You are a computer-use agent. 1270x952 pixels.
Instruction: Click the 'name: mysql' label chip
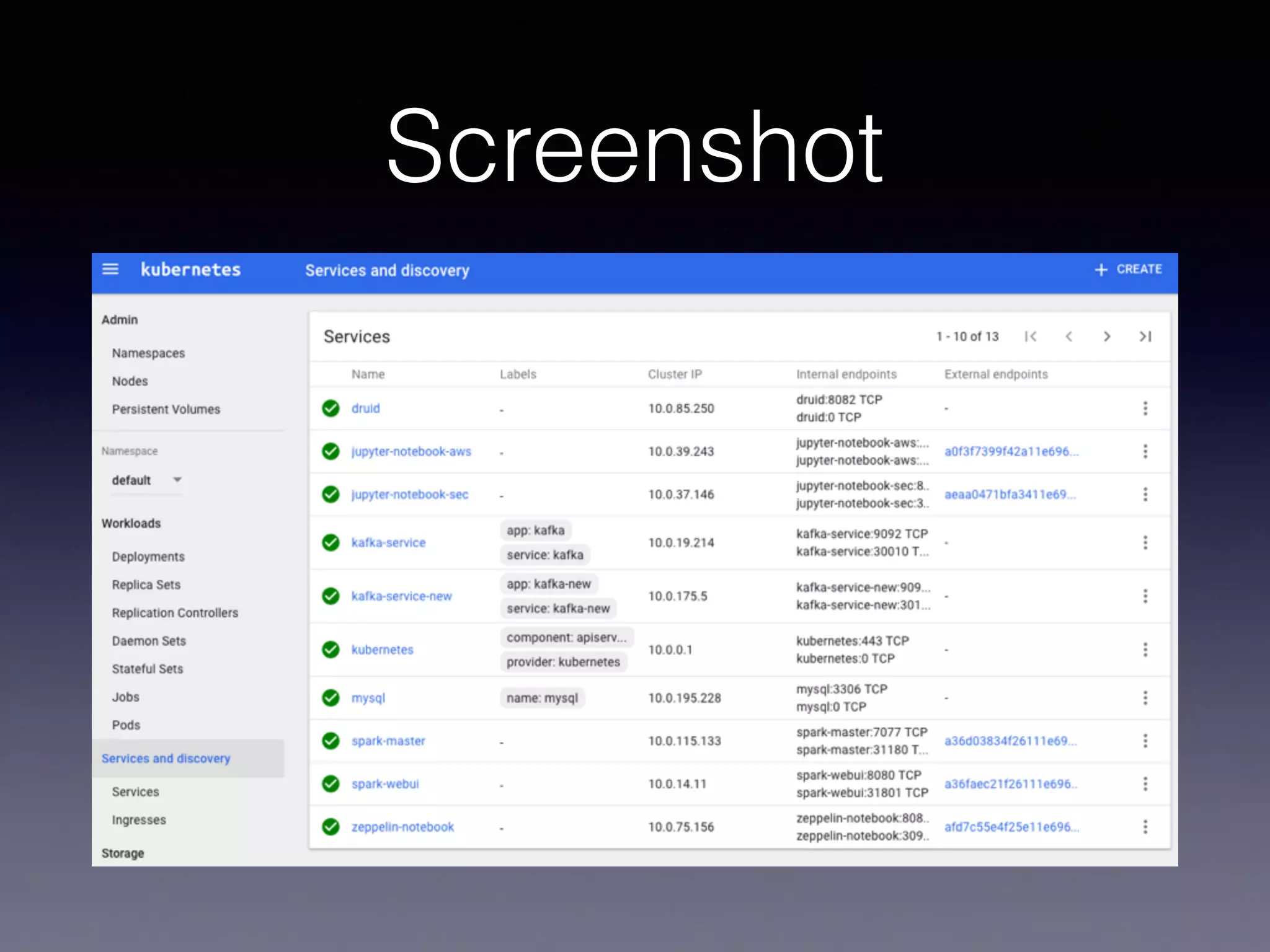[542, 698]
